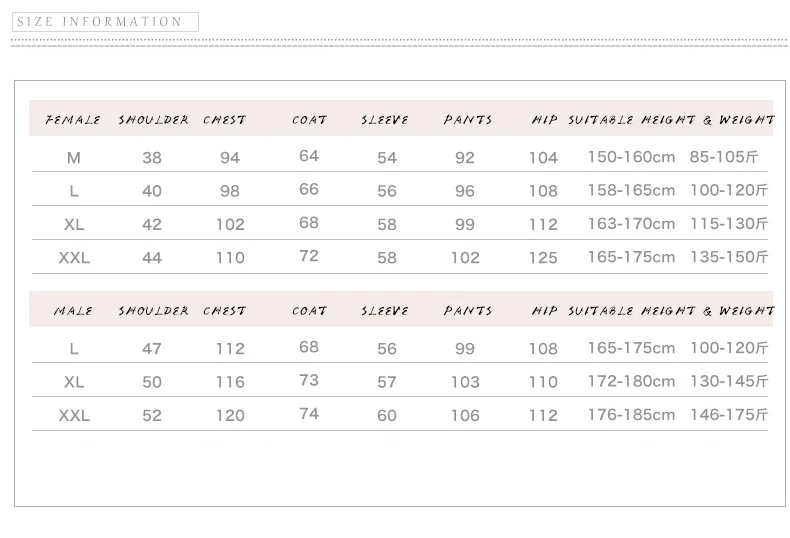Click the male XL size row label
This screenshot has width=790, height=538.
coord(74,382)
